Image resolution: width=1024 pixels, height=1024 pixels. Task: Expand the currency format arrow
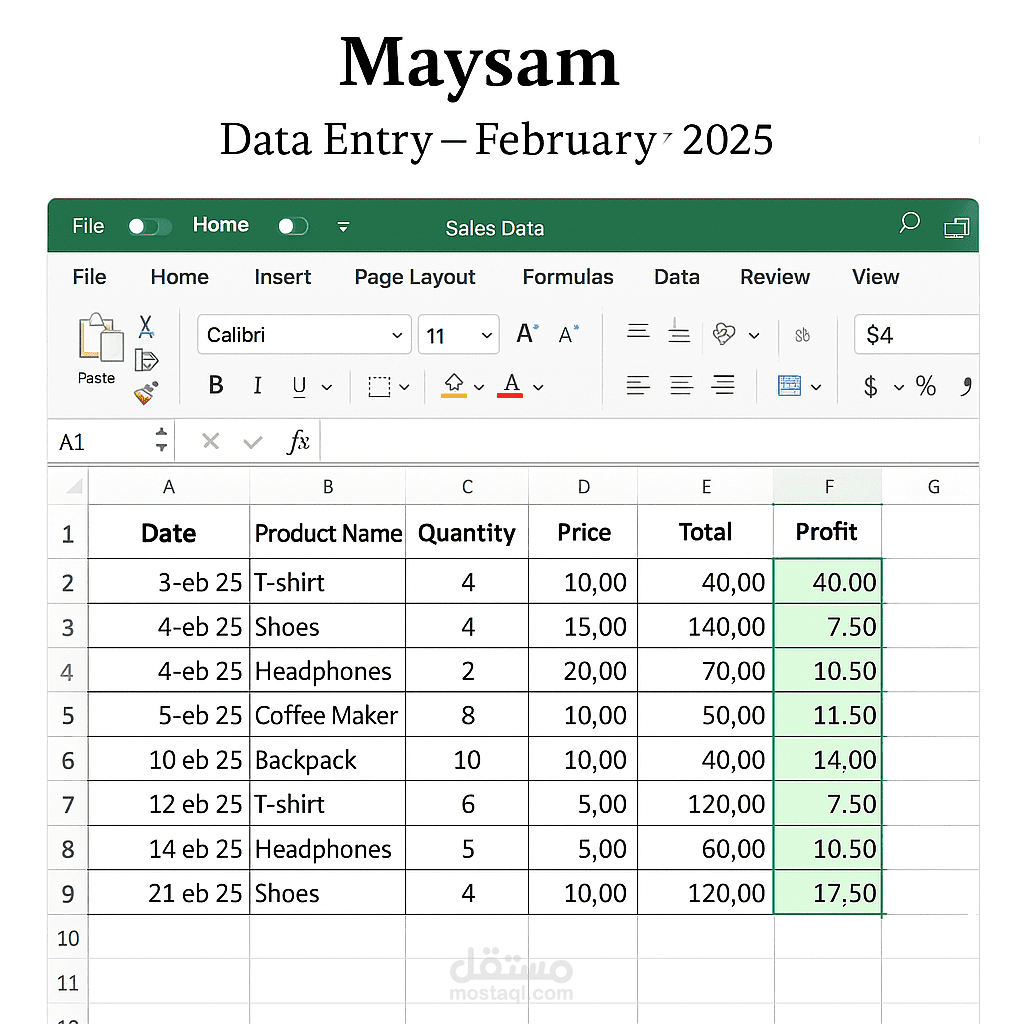coord(899,387)
